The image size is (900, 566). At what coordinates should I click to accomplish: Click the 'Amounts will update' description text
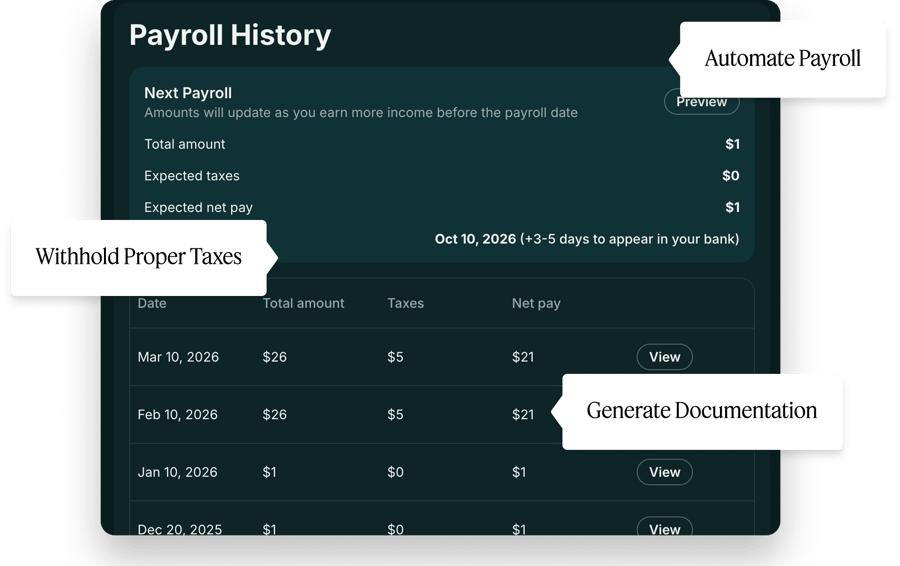coord(360,113)
